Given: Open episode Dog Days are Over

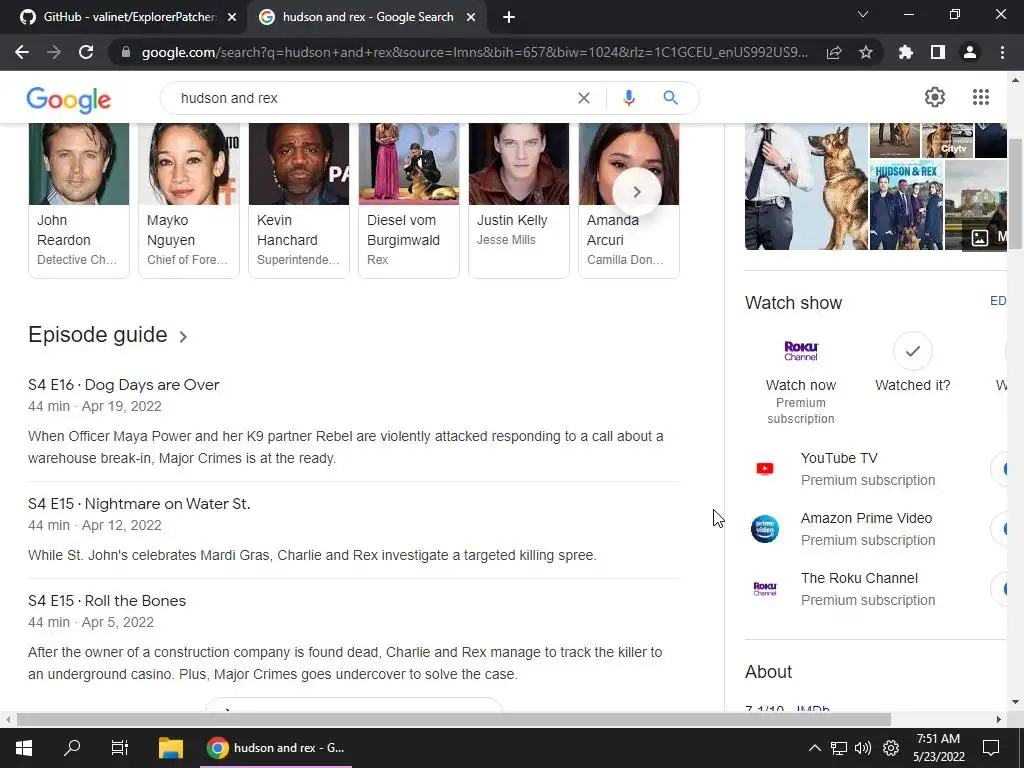Looking at the screenshot, I should [123, 385].
